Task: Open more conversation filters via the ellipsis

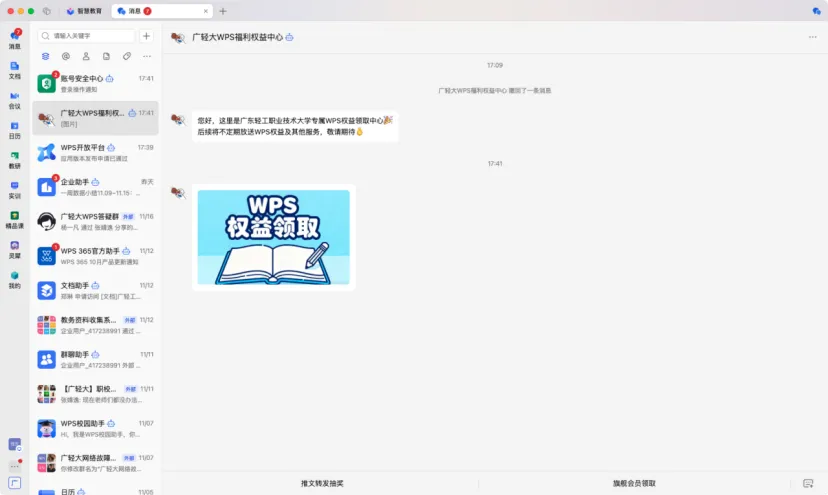Action: pyautogui.click(x=147, y=56)
